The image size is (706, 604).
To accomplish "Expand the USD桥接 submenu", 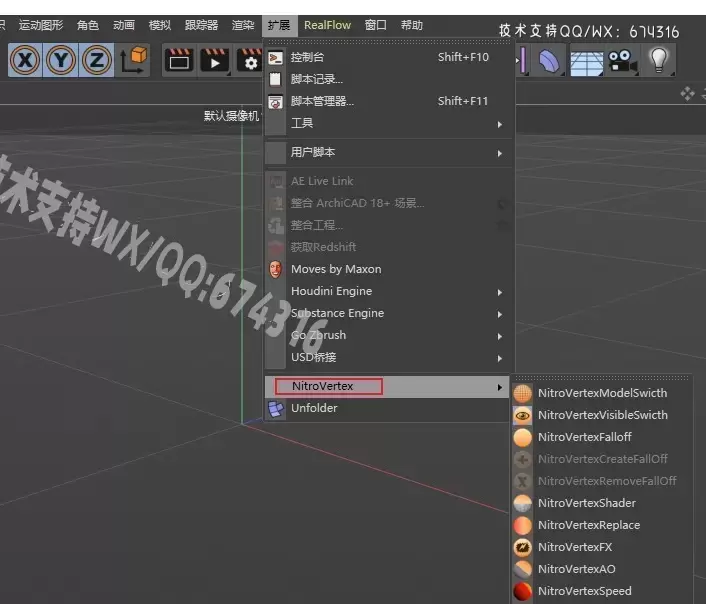I will (389, 358).
